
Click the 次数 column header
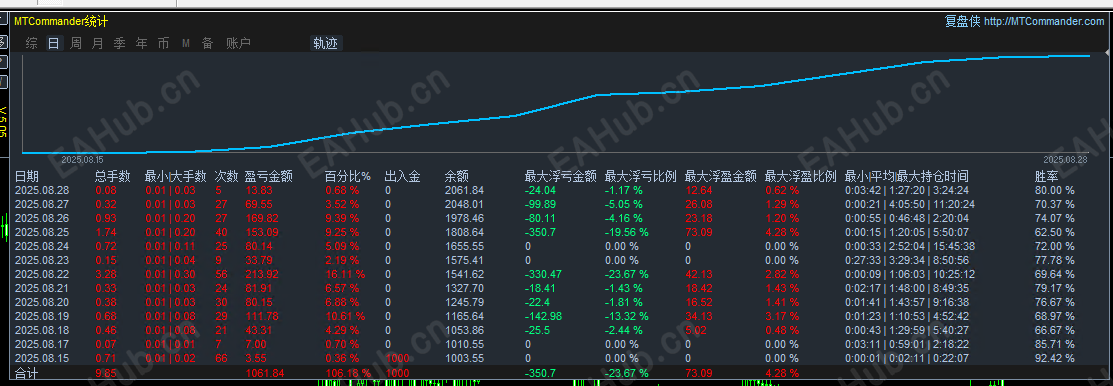[226, 176]
